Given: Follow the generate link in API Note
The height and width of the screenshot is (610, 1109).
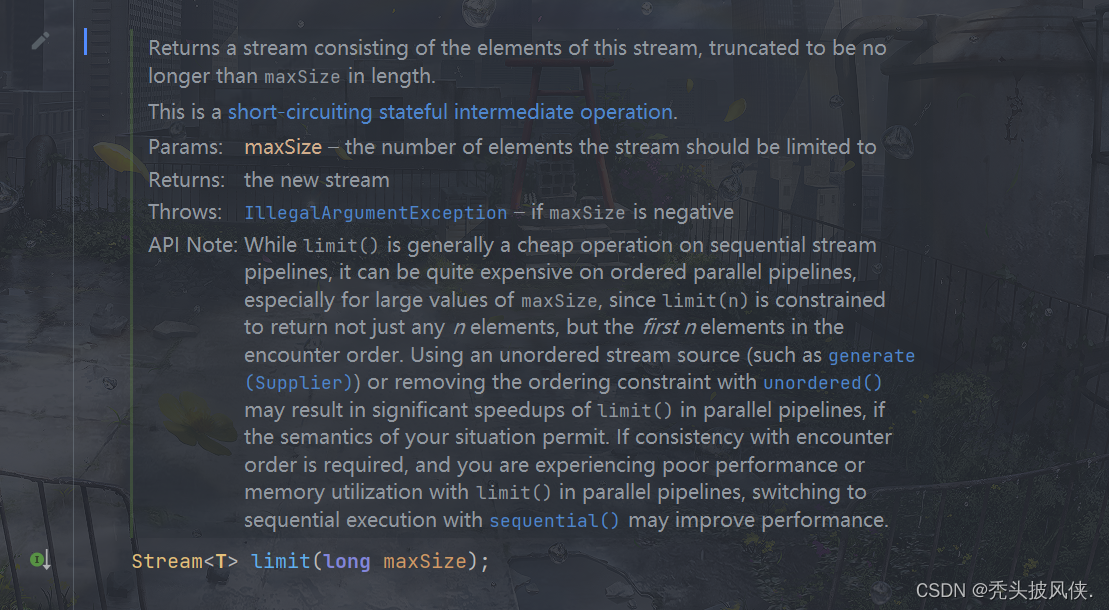Looking at the screenshot, I should coord(871,355).
